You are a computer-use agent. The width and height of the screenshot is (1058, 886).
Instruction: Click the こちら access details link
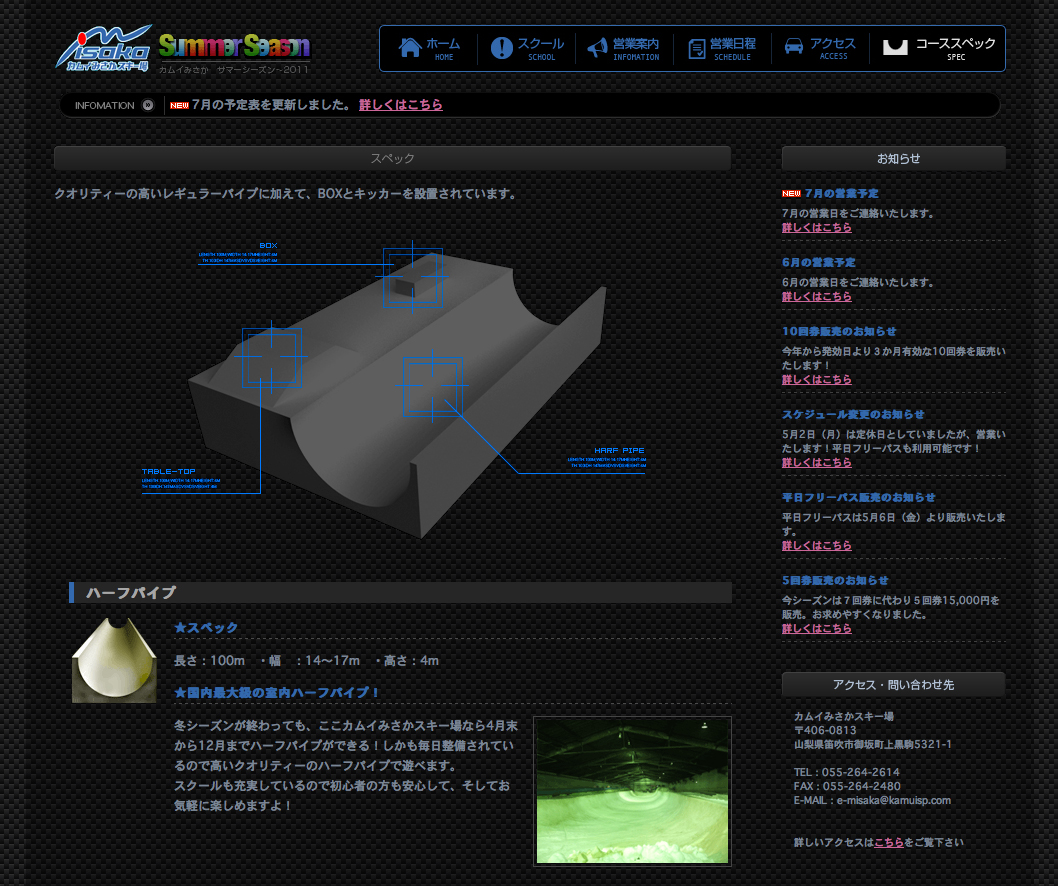coord(889,843)
